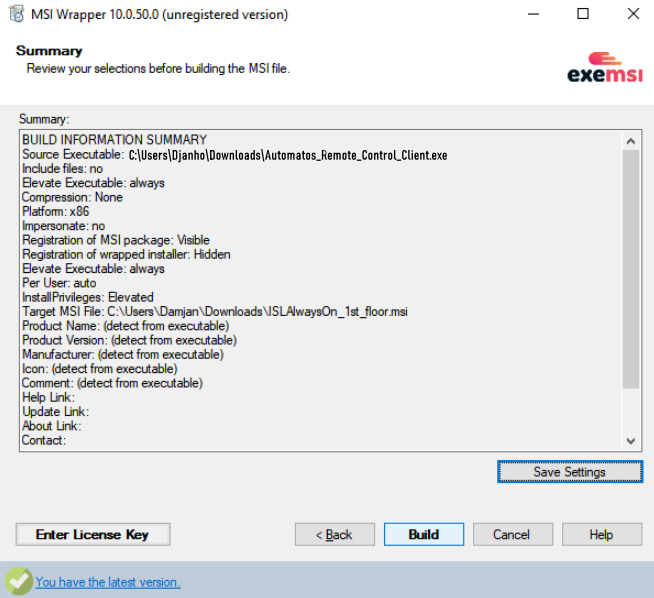Click 'Comment: (detect from executable)' line

click(112, 383)
